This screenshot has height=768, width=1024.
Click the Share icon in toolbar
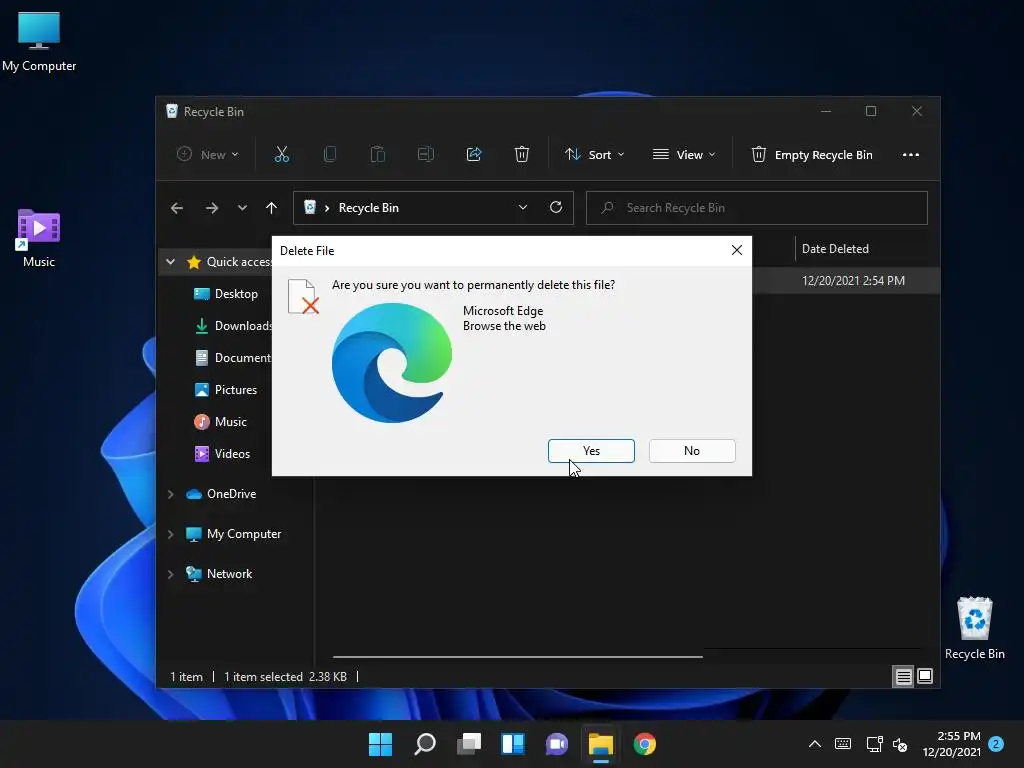click(x=473, y=154)
